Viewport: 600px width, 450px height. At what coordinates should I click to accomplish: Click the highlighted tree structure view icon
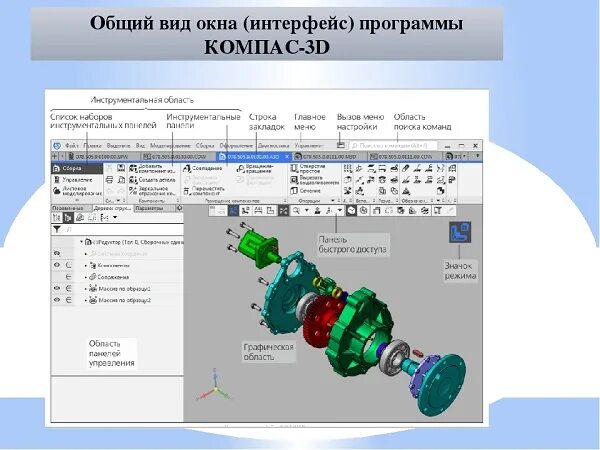(x=68, y=218)
